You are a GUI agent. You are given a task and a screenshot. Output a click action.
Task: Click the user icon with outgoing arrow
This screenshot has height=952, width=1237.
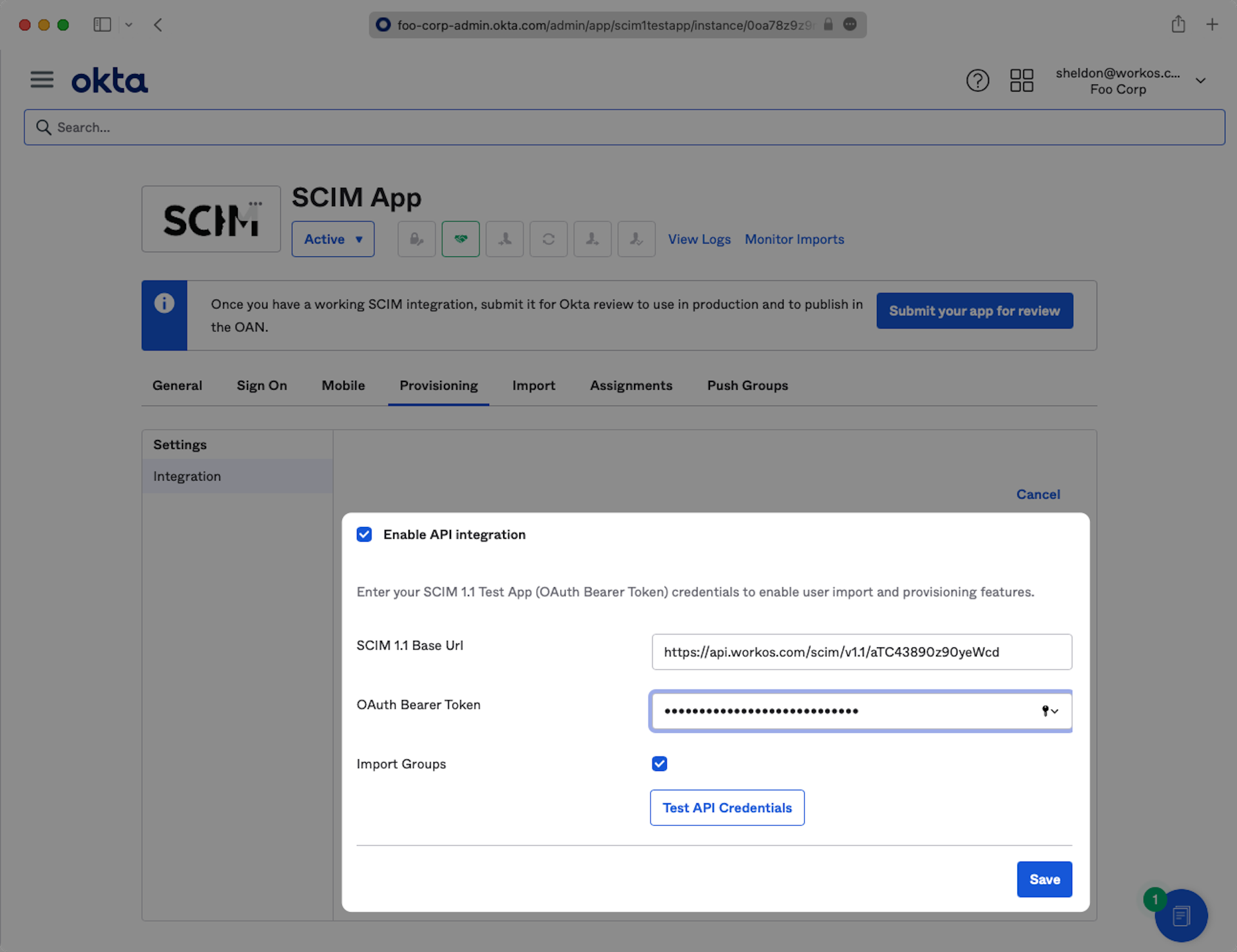coord(592,239)
